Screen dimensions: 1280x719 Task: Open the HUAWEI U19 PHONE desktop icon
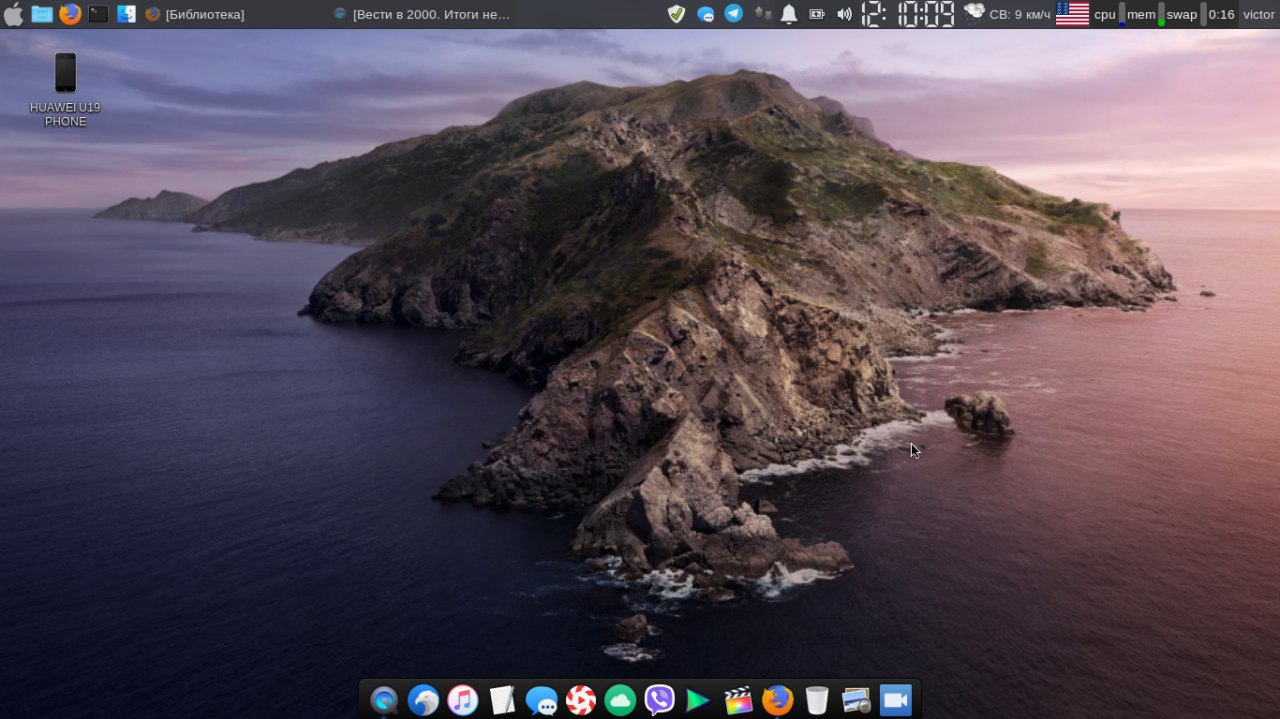(65, 90)
